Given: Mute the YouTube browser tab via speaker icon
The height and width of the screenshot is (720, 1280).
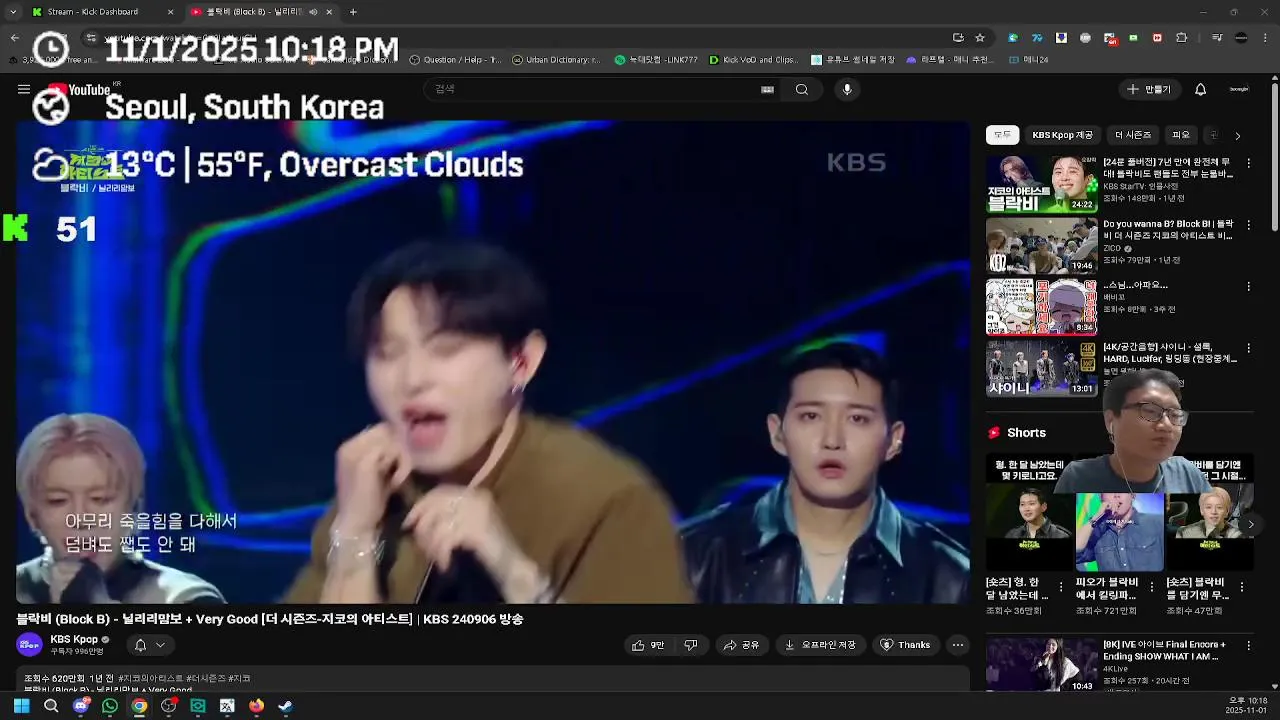Looking at the screenshot, I should [313, 12].
